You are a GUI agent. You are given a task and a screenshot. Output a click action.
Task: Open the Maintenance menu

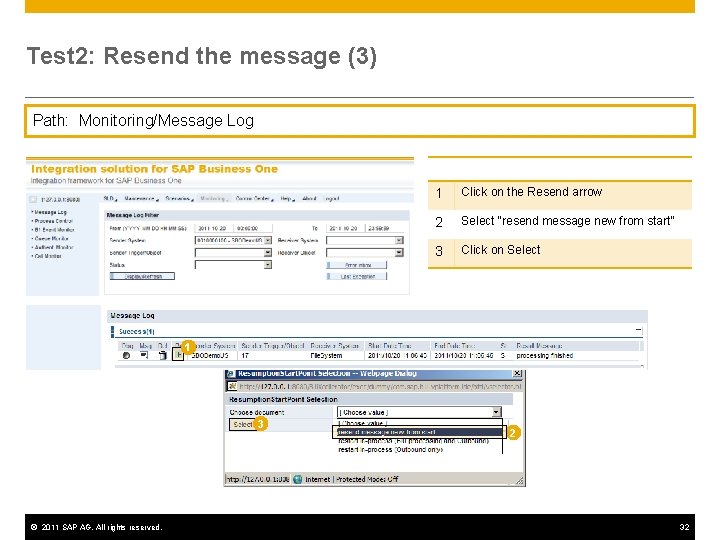pos(141,198)
